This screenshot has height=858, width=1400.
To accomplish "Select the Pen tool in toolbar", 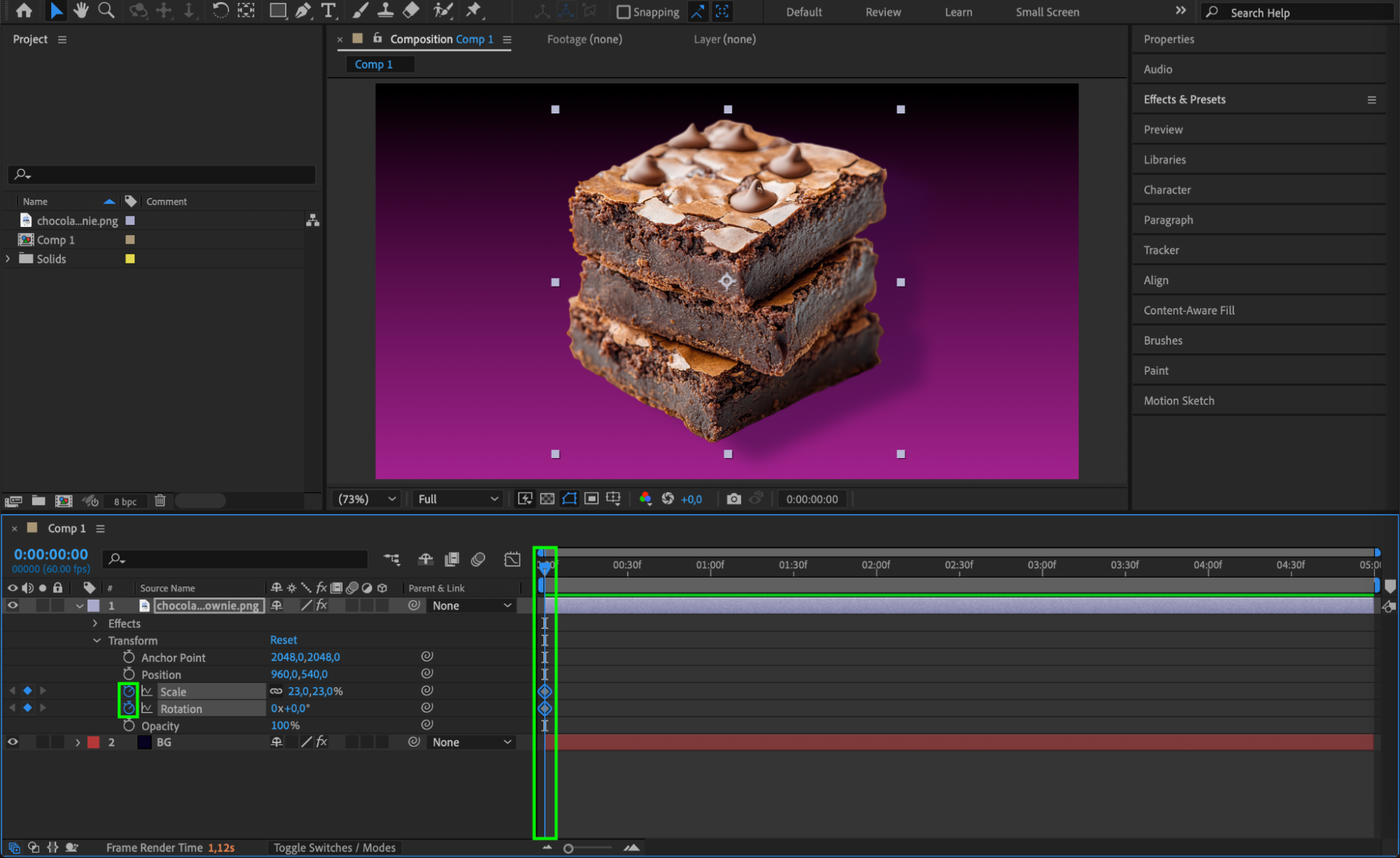I will (x=303, y=11).
